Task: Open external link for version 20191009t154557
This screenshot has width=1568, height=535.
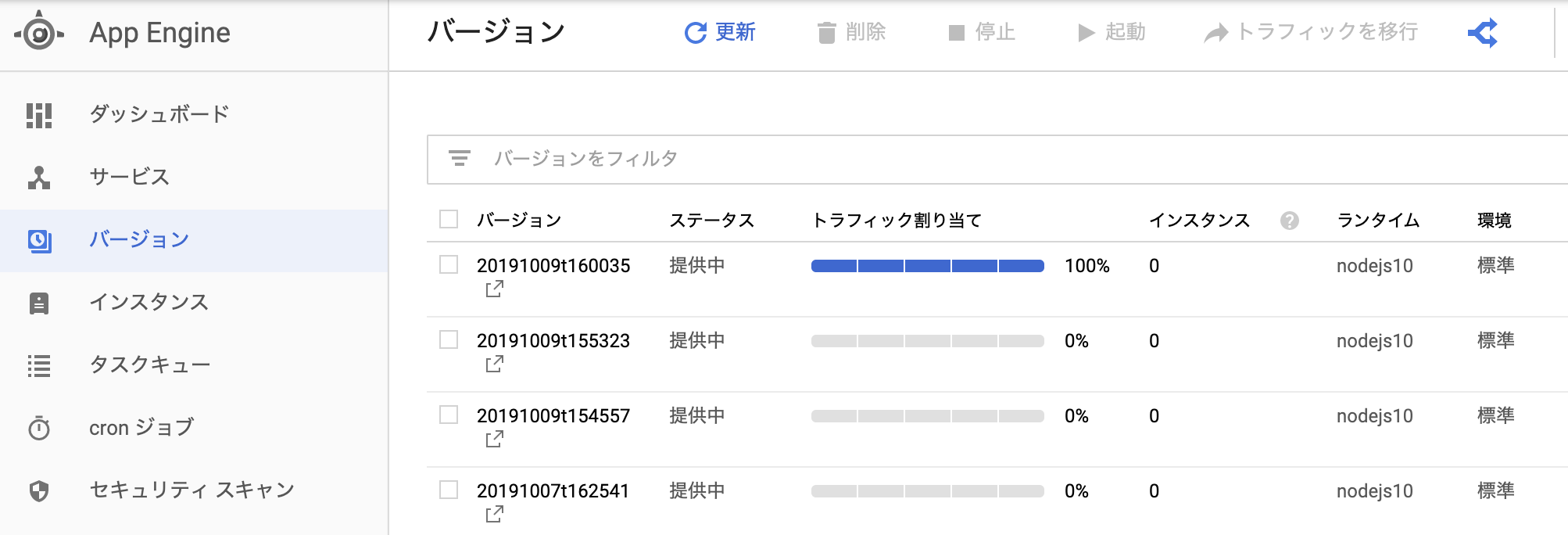Action: pos(494,440)
